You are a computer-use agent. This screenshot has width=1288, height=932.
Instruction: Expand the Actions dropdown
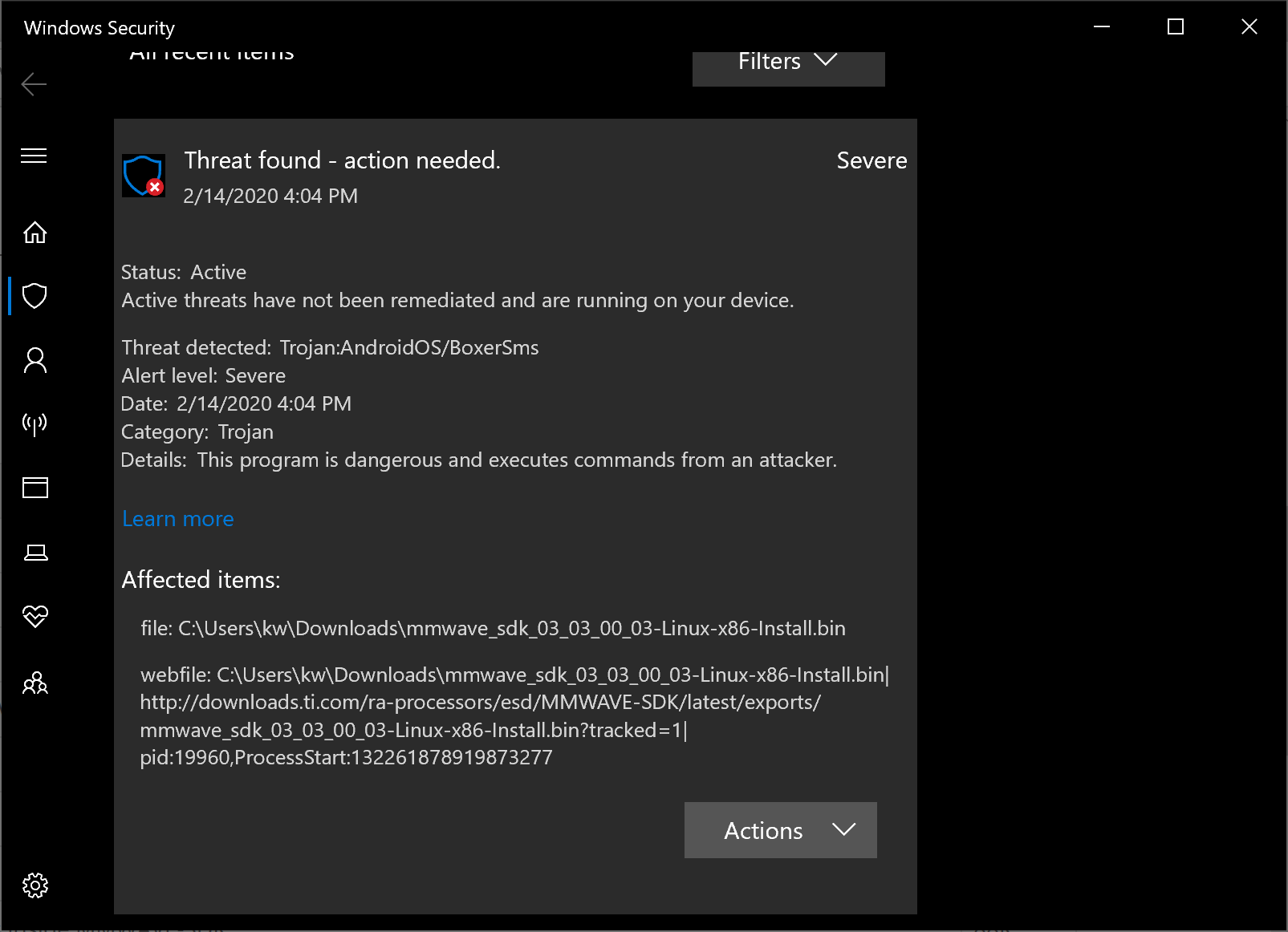[780, 830]
